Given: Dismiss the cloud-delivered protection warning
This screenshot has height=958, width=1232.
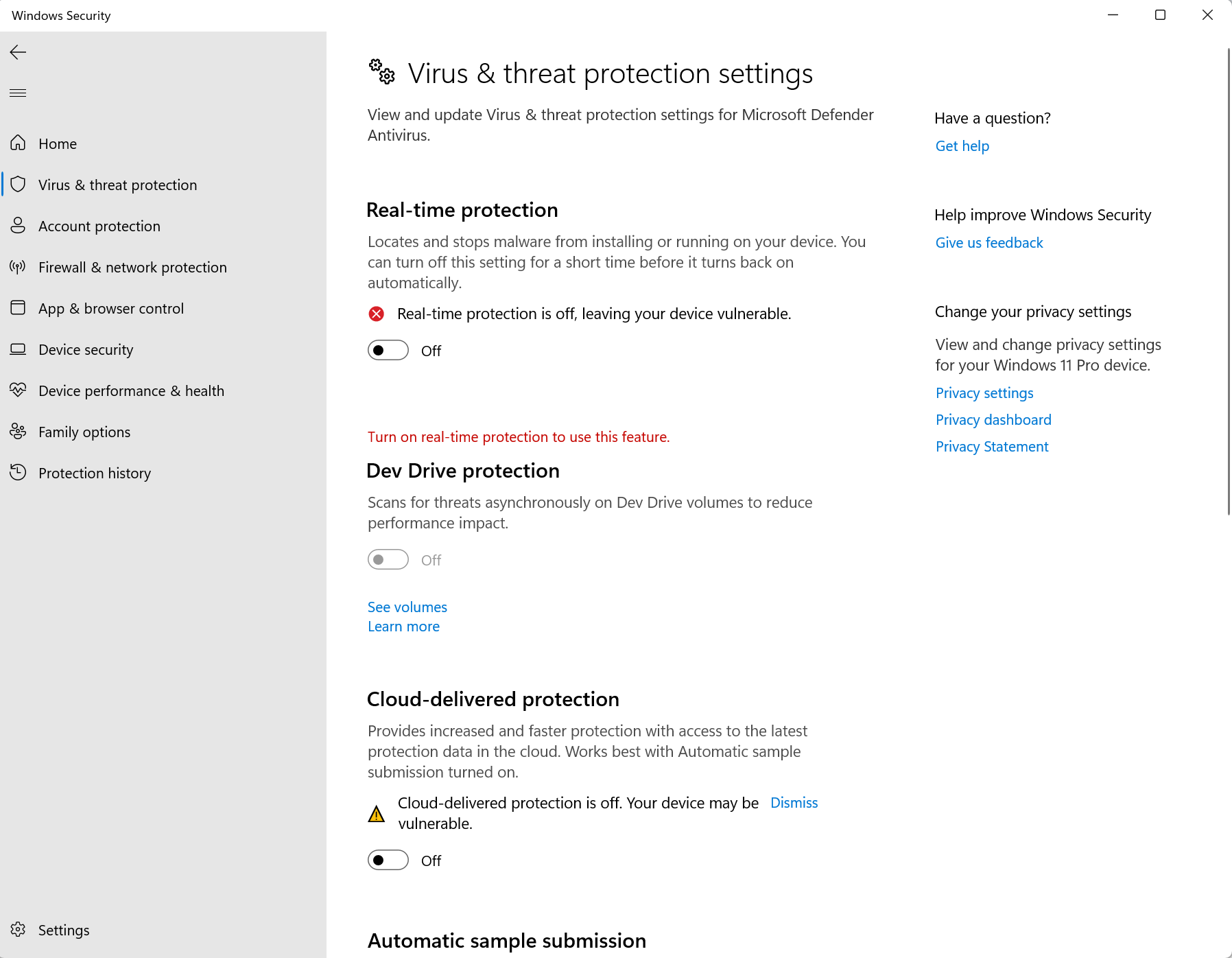Looking at the screenshot, I should click(794, 802).
